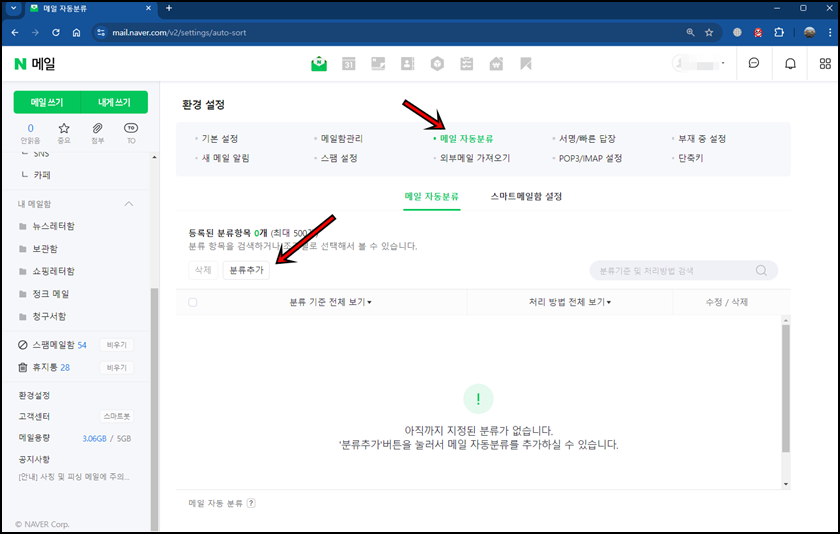Open the tab search dropdown in title bar
Viewport: 840px width, 534px height.
(13, 8)
